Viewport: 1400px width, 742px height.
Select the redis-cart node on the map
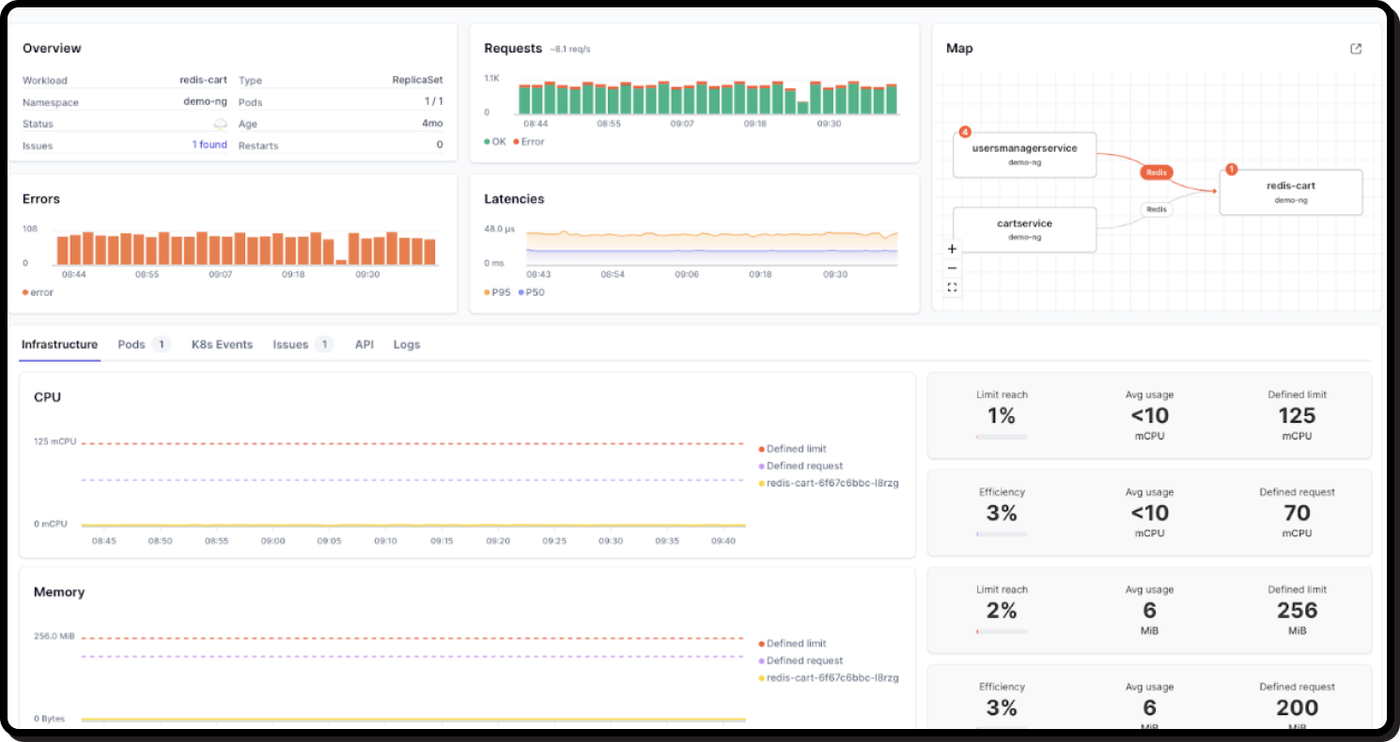click(1291, 192)
